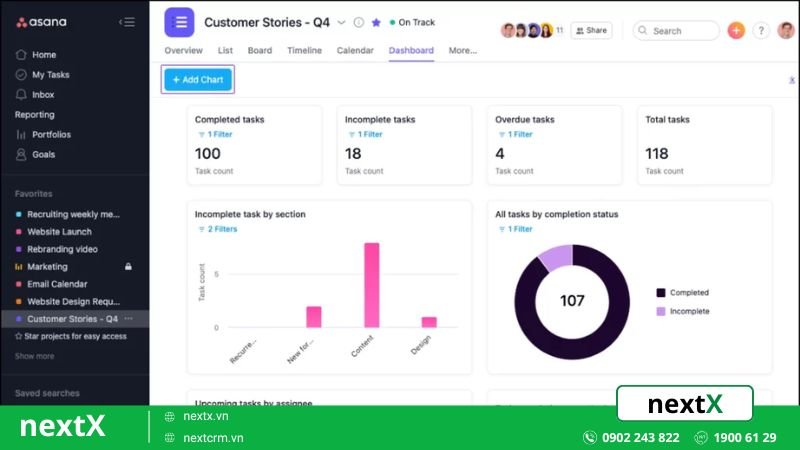Click the Design bar in chart
800x450 pixels.
click(x=429, y=322)
